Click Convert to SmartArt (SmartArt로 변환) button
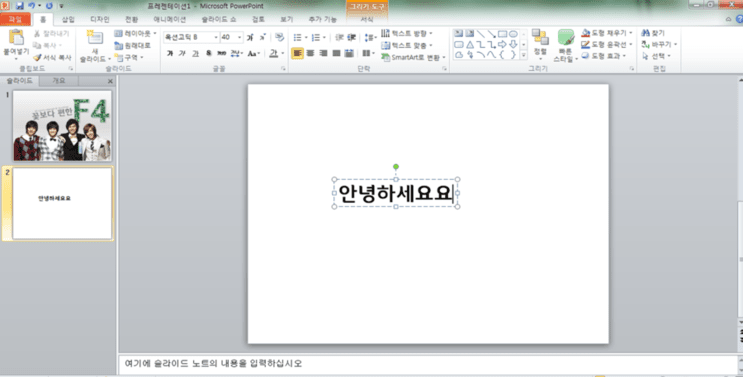 pyautogui.click(x=413, y=57)
